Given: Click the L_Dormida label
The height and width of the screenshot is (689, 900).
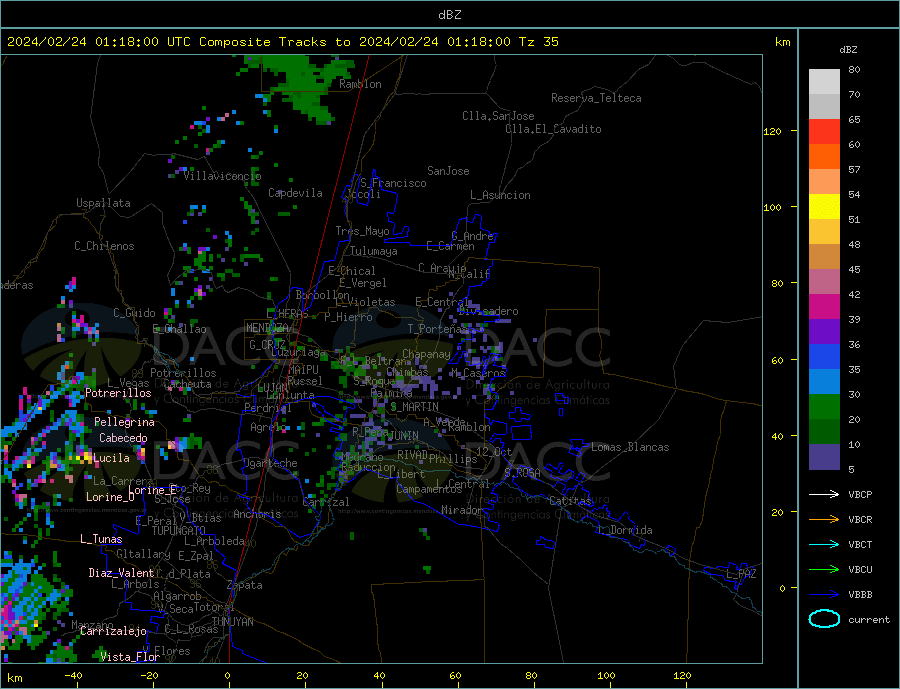Looking at the screenshot, I should pyautogui.click(x=625, y=530).
